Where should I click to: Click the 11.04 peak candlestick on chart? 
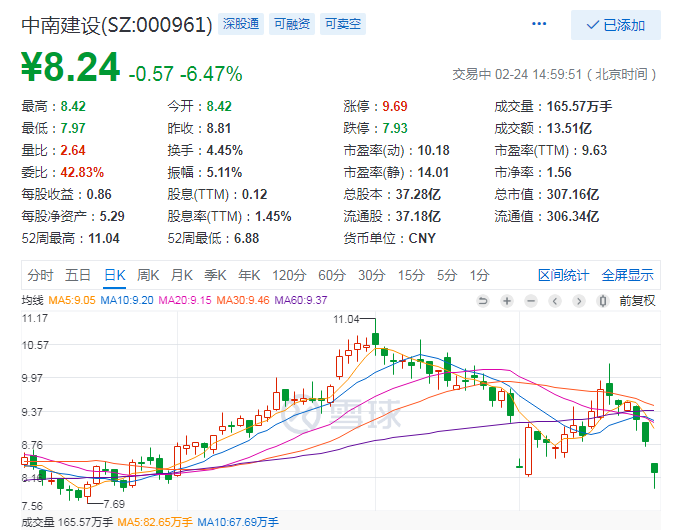click(x=375, y=339)
